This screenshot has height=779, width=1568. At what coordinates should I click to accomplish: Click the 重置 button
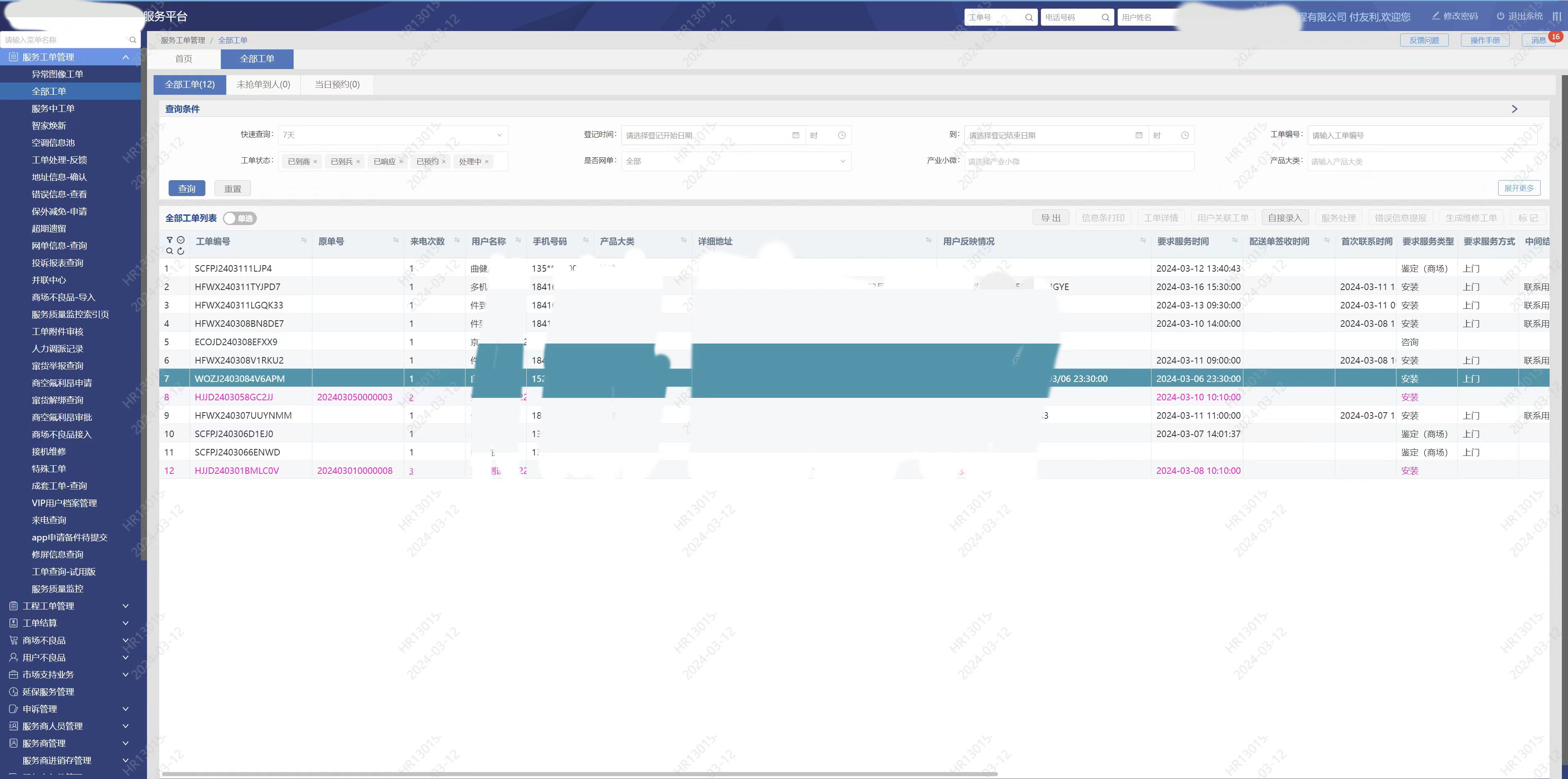click(x=232, y=189)
